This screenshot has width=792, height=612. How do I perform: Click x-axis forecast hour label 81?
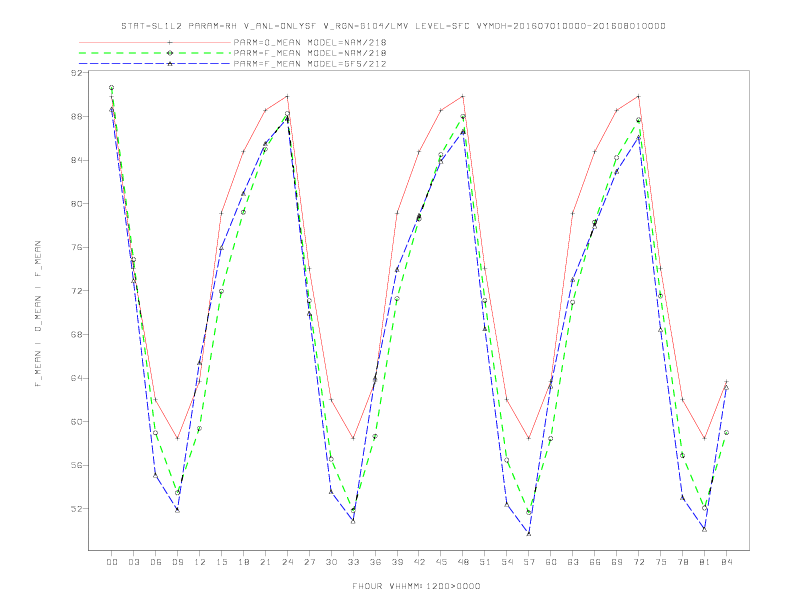click(705, 562)
